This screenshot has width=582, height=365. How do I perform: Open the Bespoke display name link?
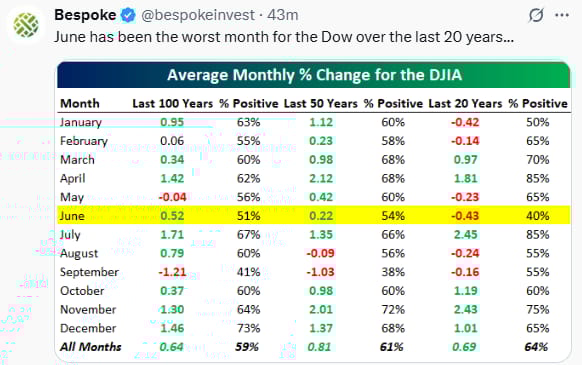(x=85, y=15)
